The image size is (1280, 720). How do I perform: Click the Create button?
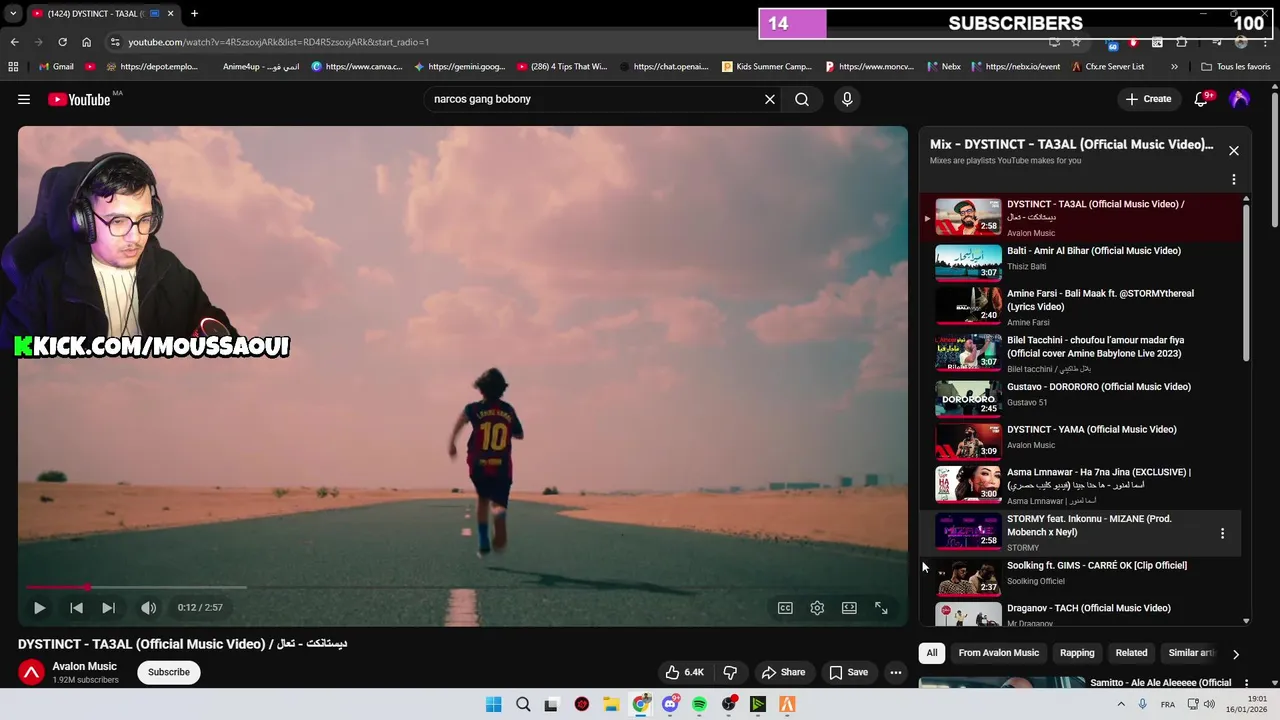click(1148, 99)
